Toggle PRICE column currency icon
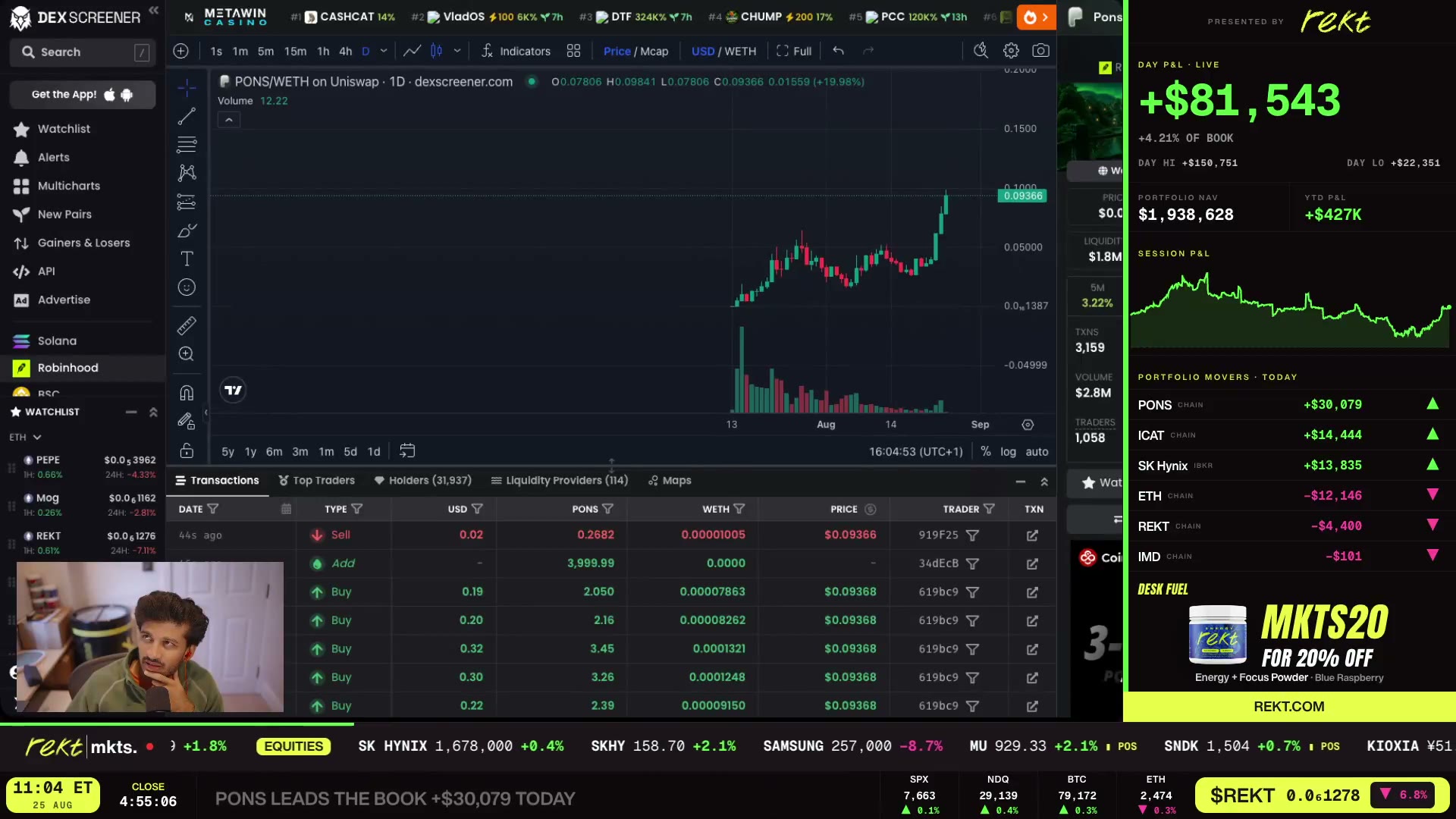 (x=871, y=510)
